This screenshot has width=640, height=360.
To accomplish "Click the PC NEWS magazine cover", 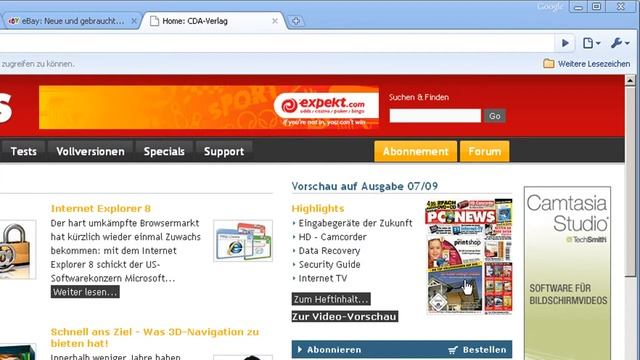I will coord(469,256).
